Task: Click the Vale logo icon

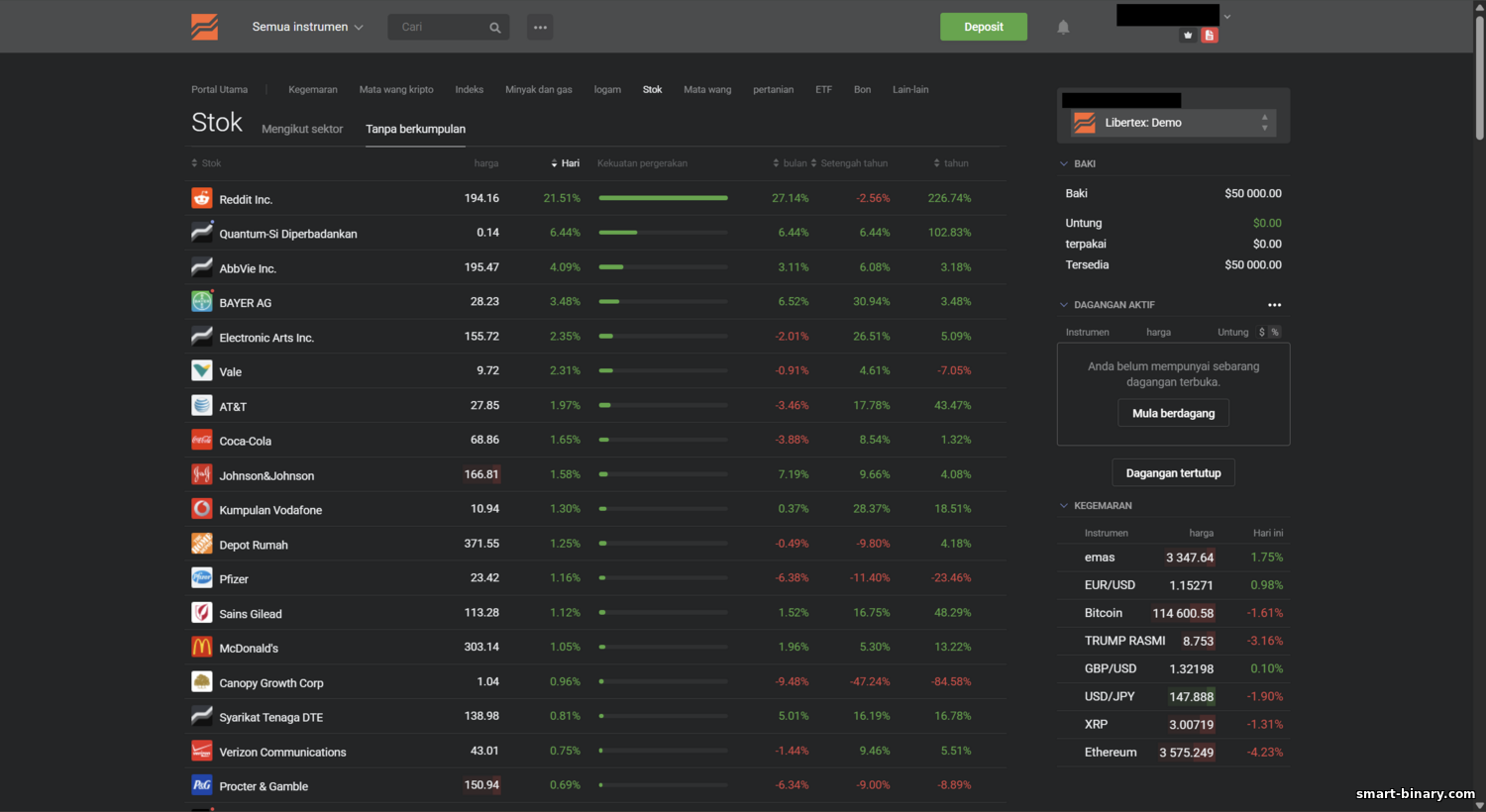Action: tap(202, 370)
